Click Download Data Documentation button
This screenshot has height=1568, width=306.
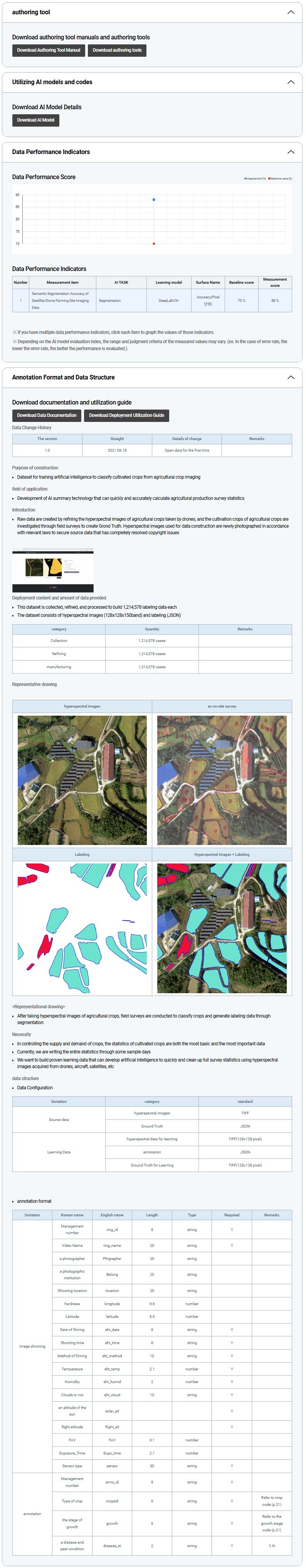click(47, 416)
